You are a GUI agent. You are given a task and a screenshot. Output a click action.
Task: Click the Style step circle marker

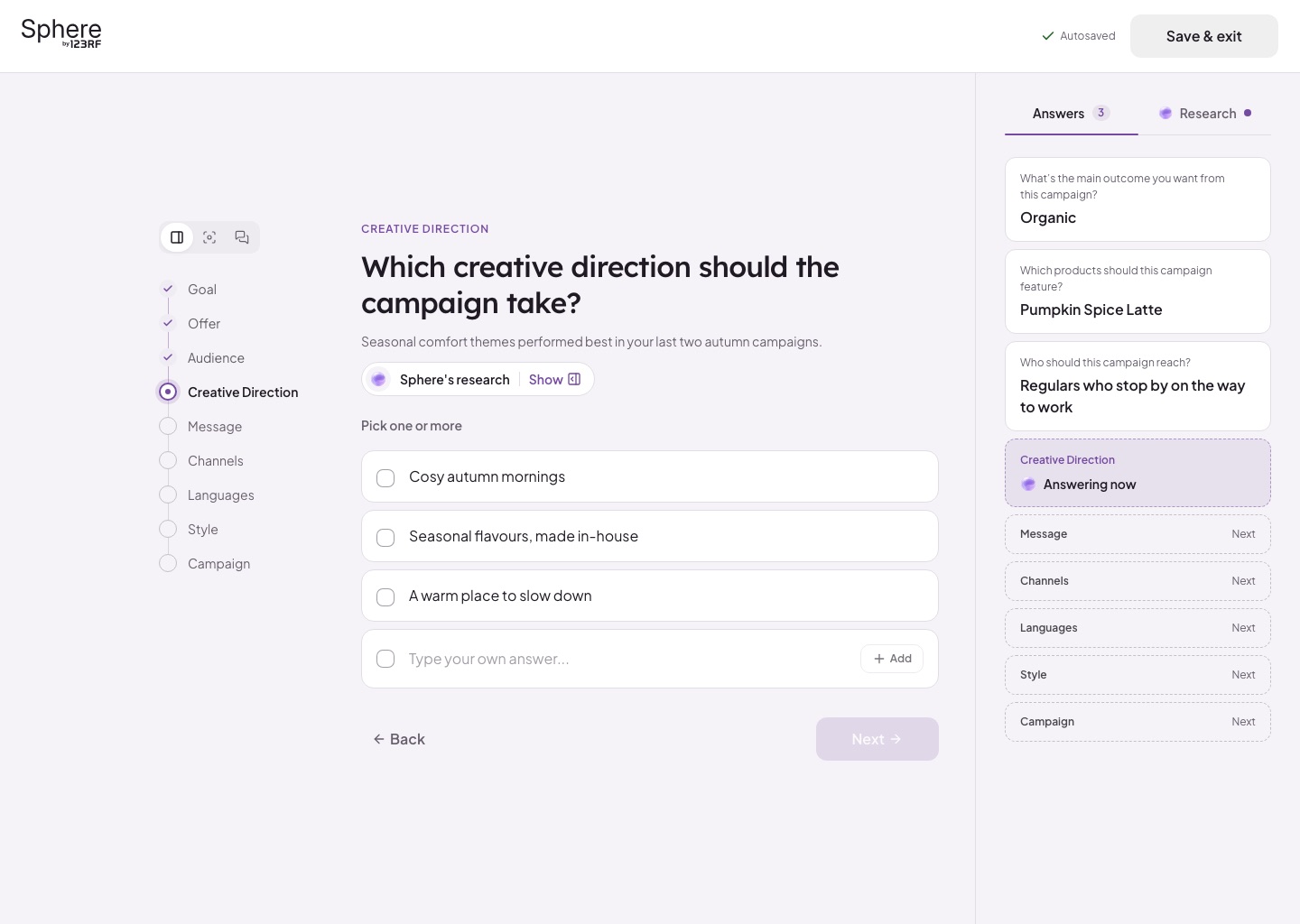pos(168,529)
